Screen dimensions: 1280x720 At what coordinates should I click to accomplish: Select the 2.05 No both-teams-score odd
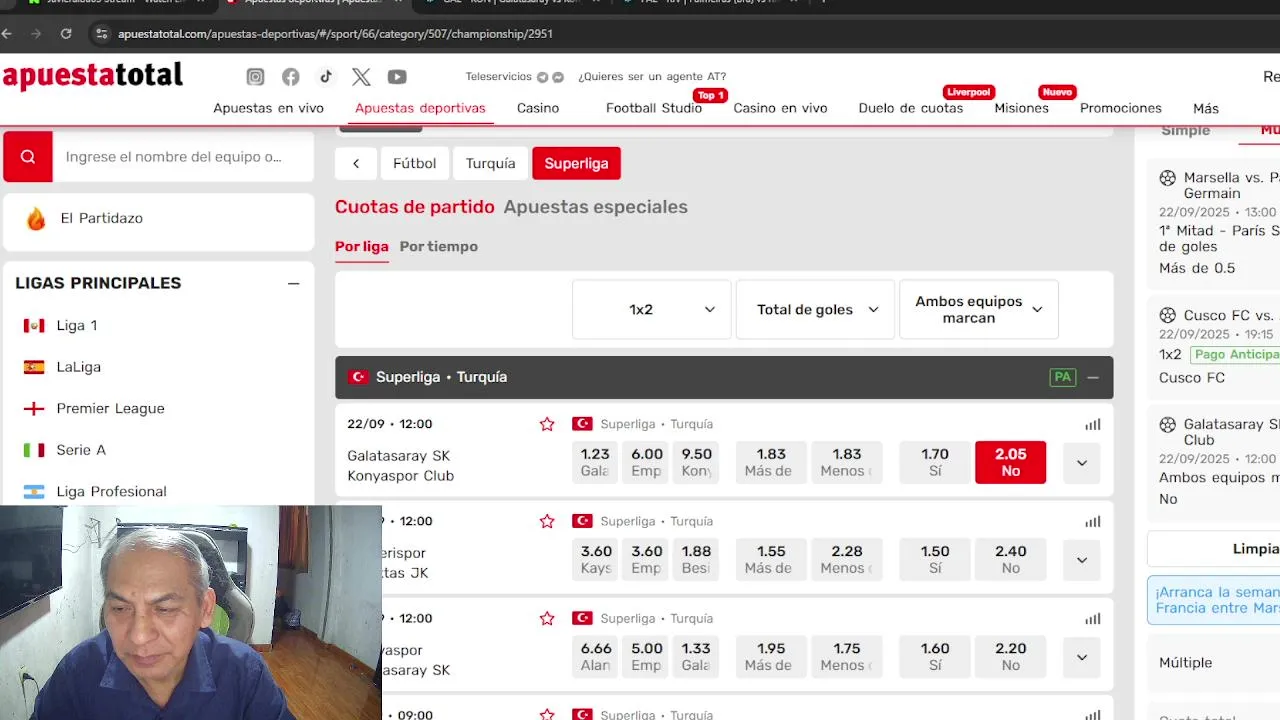pyautogui.click(x=1010, y=462)
